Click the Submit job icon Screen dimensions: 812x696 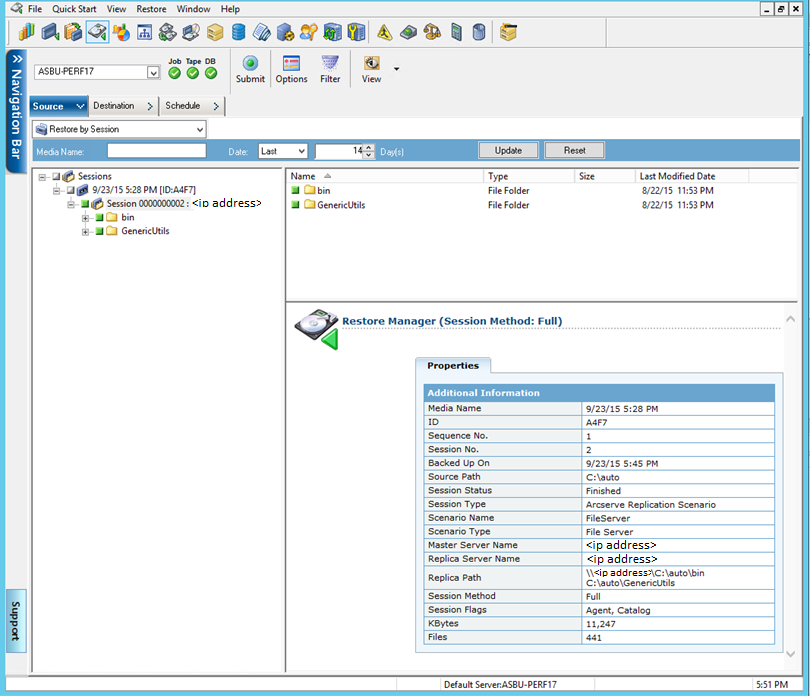250,64
